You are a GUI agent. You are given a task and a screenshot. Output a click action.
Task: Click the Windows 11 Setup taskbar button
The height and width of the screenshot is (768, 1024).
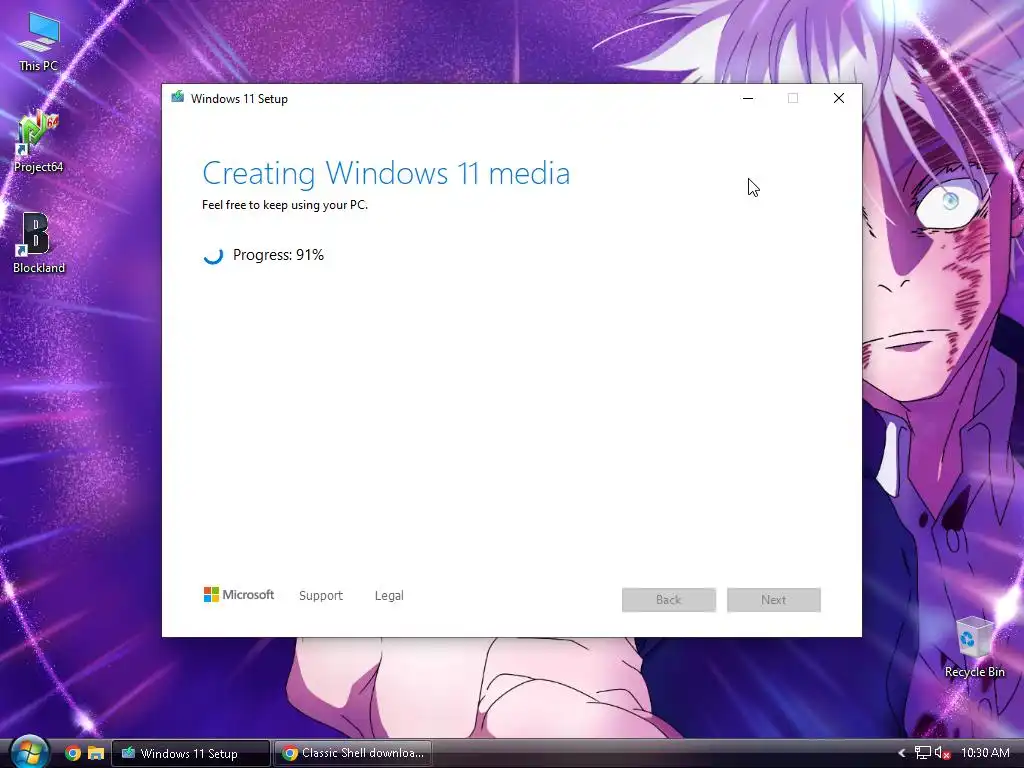coord(190,753)
